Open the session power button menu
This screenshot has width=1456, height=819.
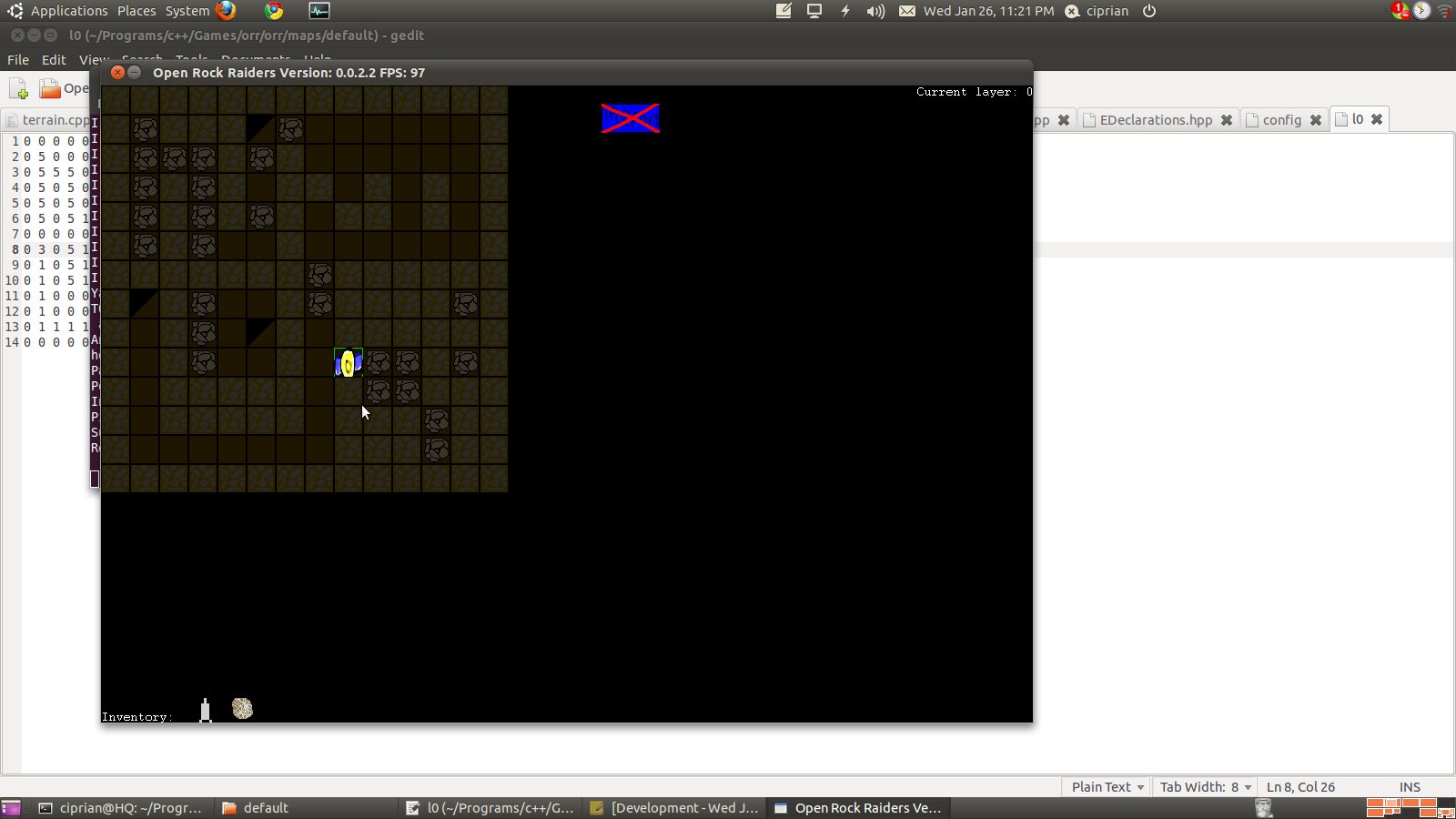coord(1149,11)
